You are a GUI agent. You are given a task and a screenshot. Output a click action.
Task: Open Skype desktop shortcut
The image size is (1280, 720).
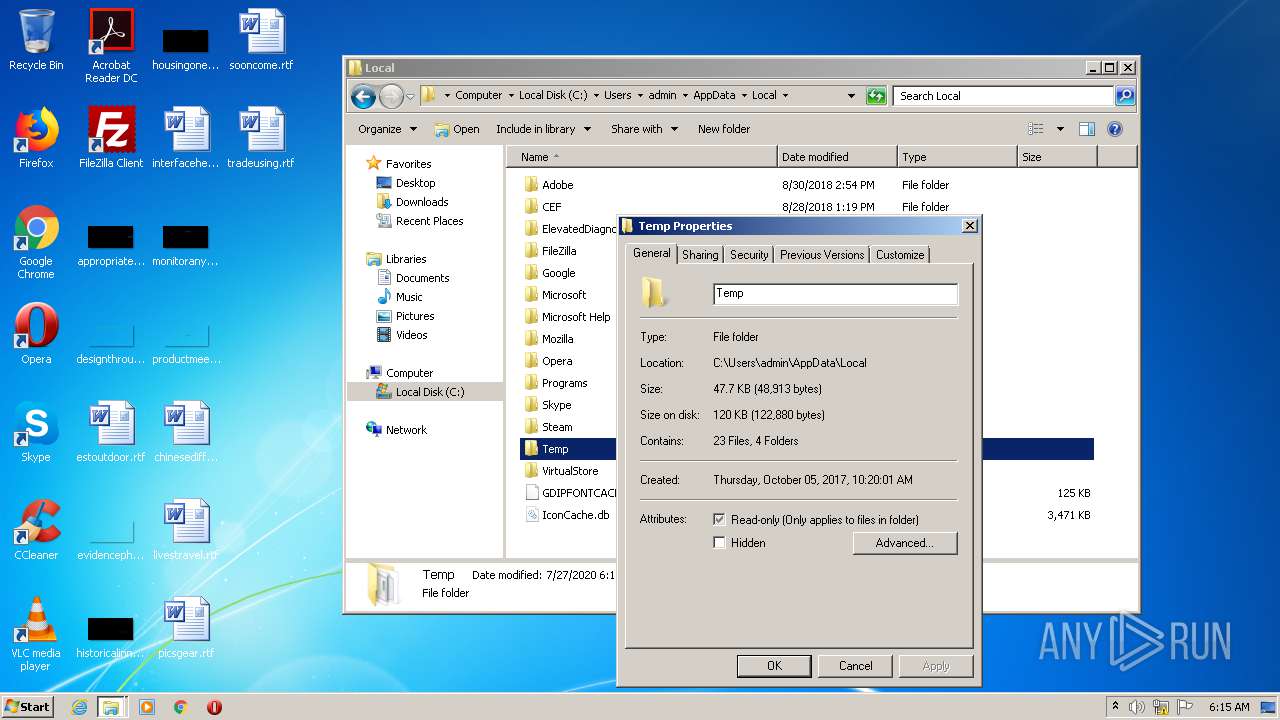point(36,432)
